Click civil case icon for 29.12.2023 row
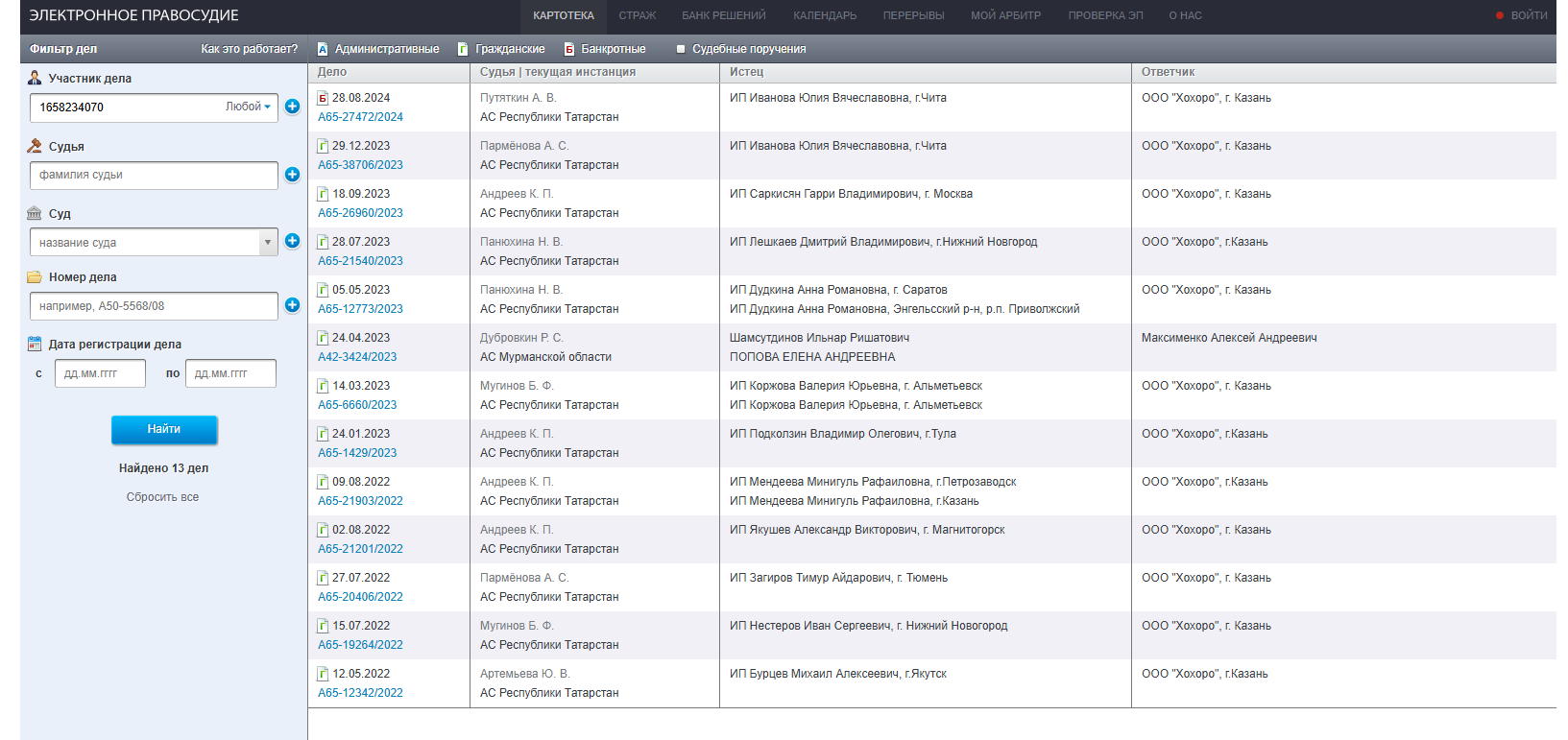 (x=323, y=146)
